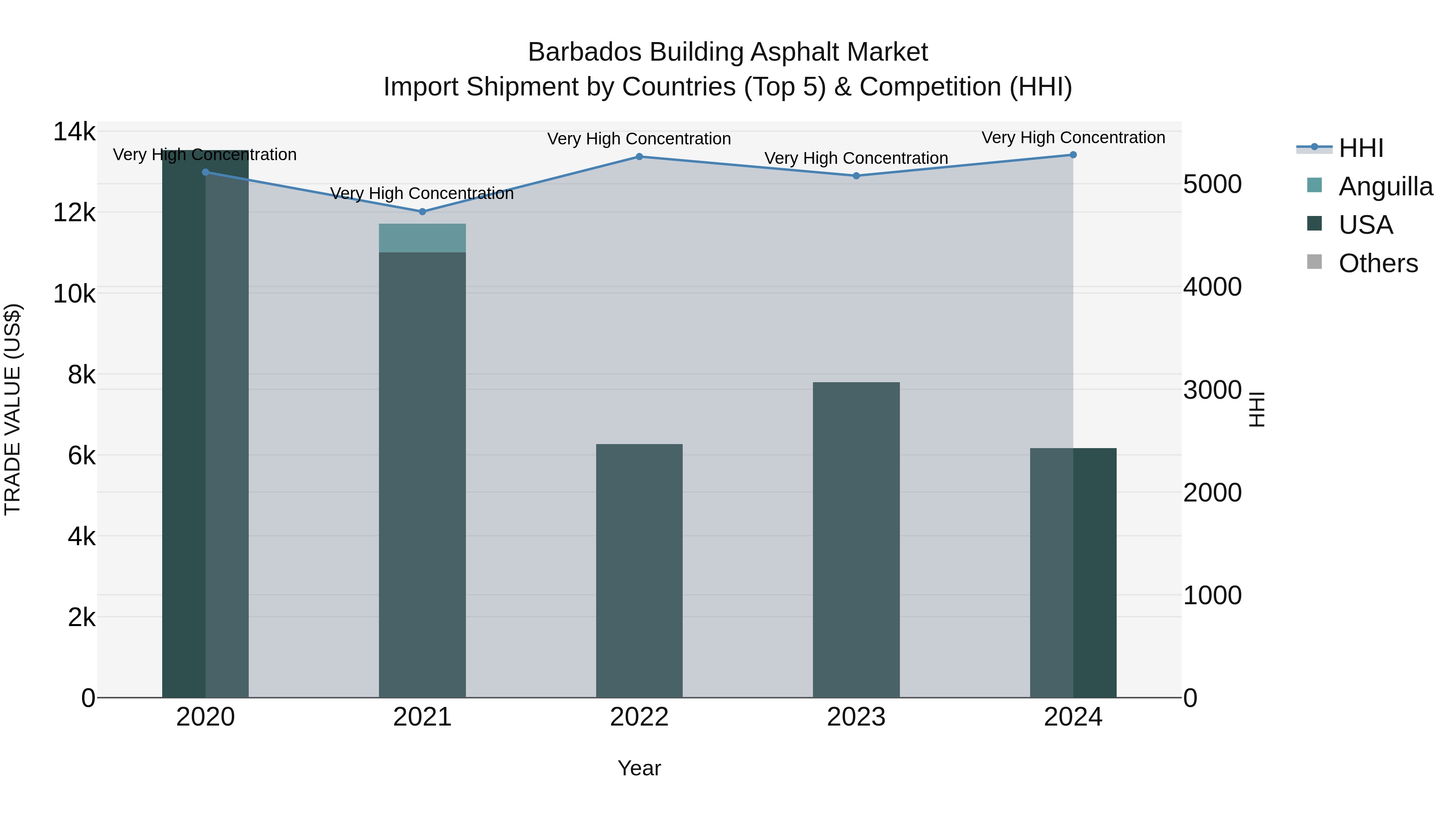Toggle the USA legend entry
1456x819 pixels.
(1350, 225)
